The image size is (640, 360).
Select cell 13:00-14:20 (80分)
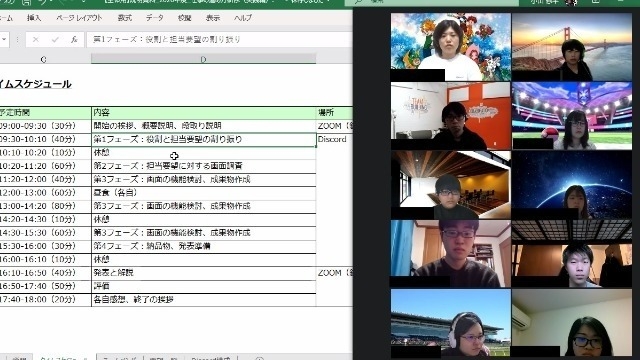point(45,206)
